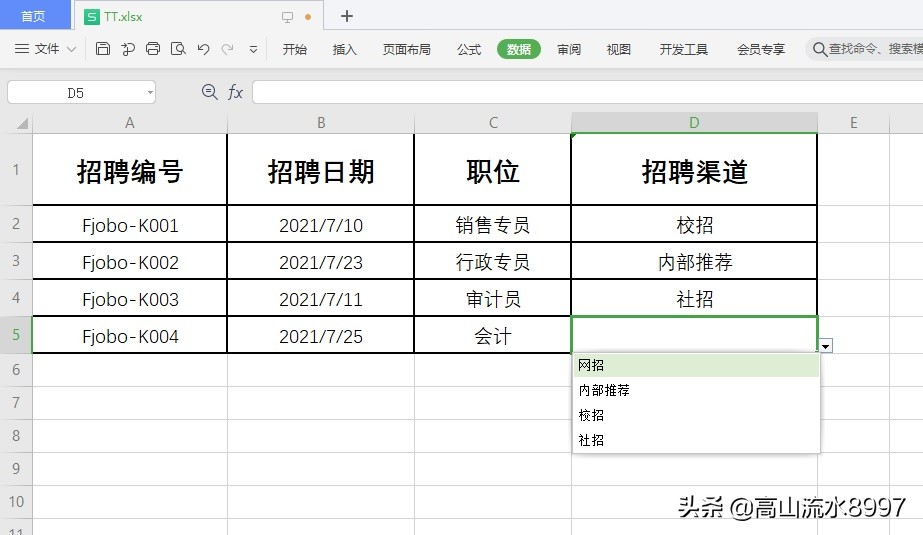The width and height of the screenshot is (923, 535).
Task: Click the 招聘渠道 header cell
Action: pos(694,170)
